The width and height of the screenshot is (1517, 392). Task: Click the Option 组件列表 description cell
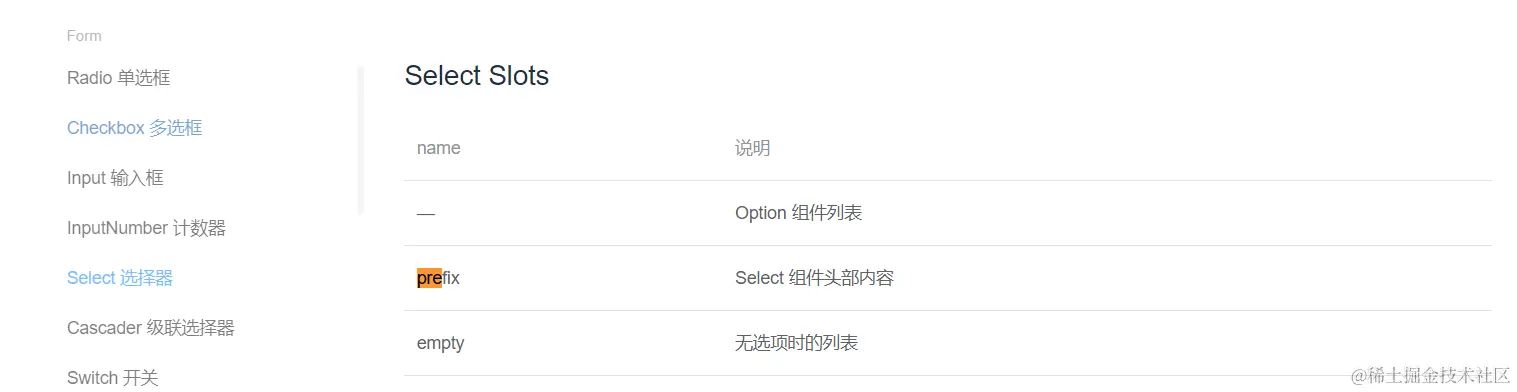coord(798,213)
